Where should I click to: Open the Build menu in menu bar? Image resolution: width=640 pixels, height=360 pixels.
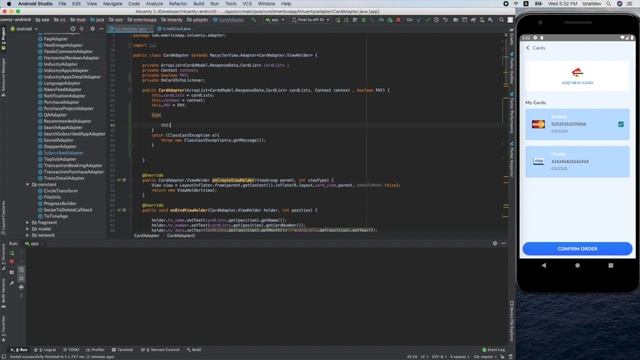tap(199, 4)
